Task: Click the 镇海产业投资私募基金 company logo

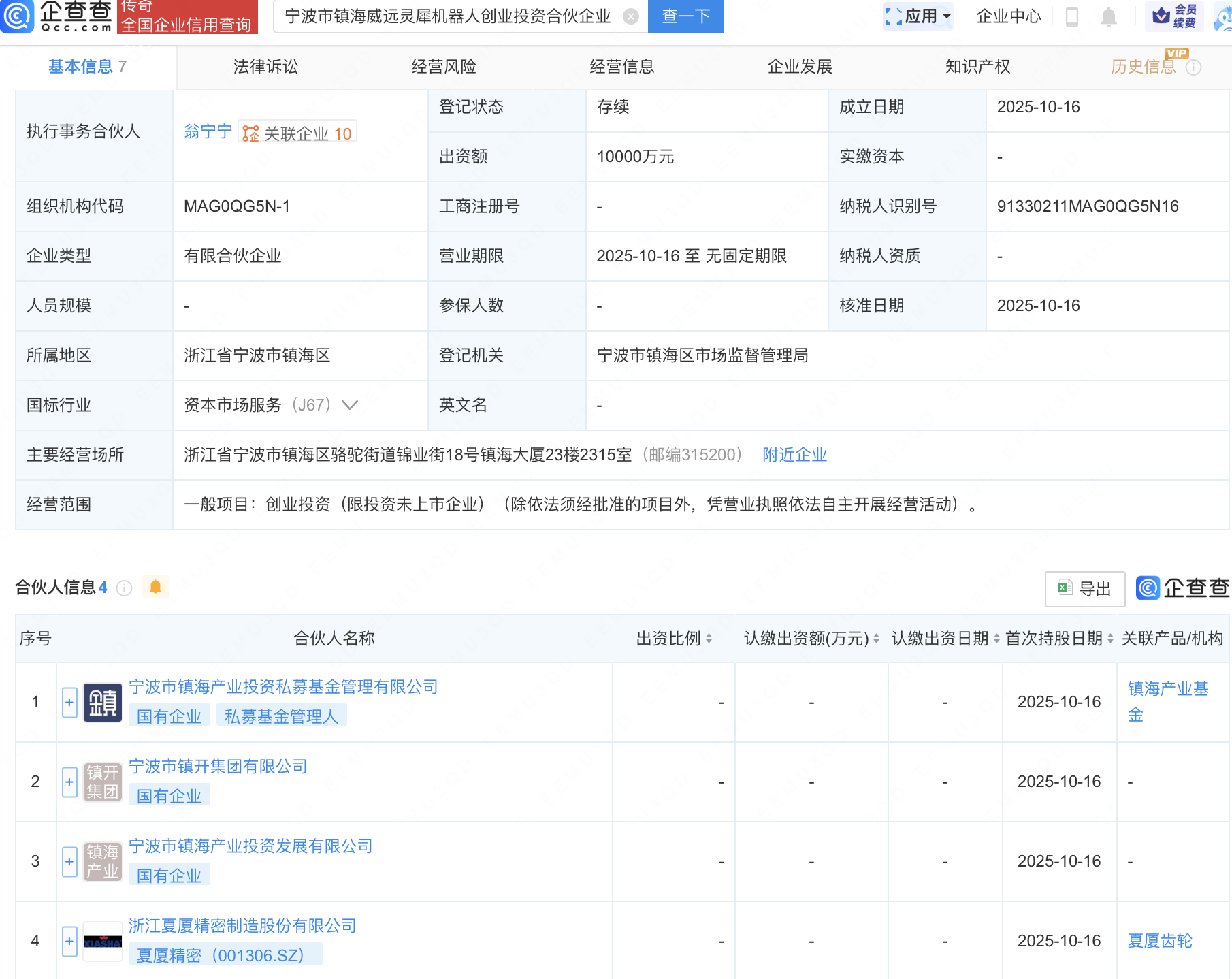Action: 103,702
